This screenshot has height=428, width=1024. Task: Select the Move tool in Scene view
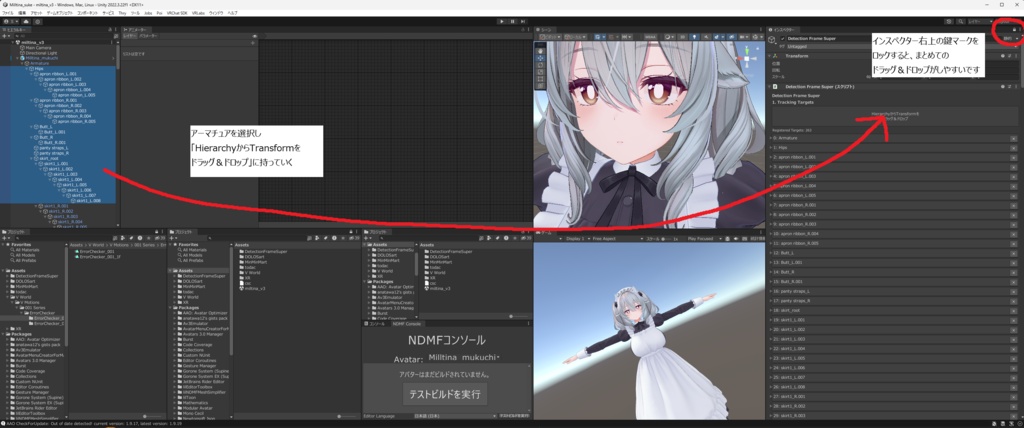coord(540,58)
